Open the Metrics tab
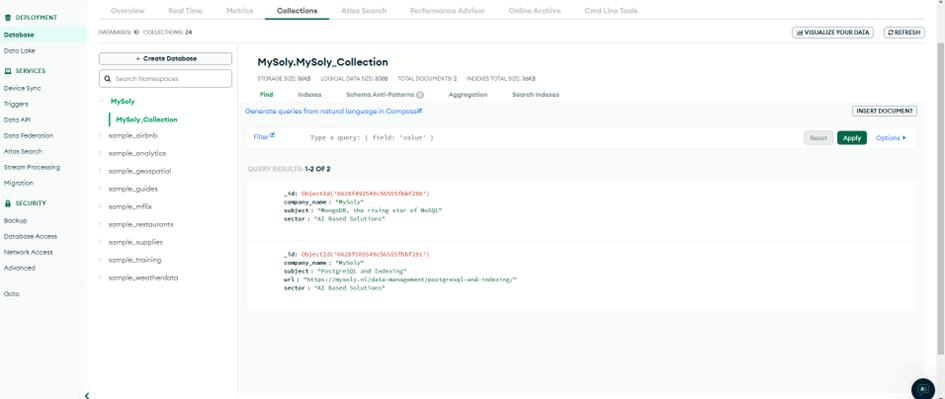Screen dimensions: 945x399 tap(240, 11)
